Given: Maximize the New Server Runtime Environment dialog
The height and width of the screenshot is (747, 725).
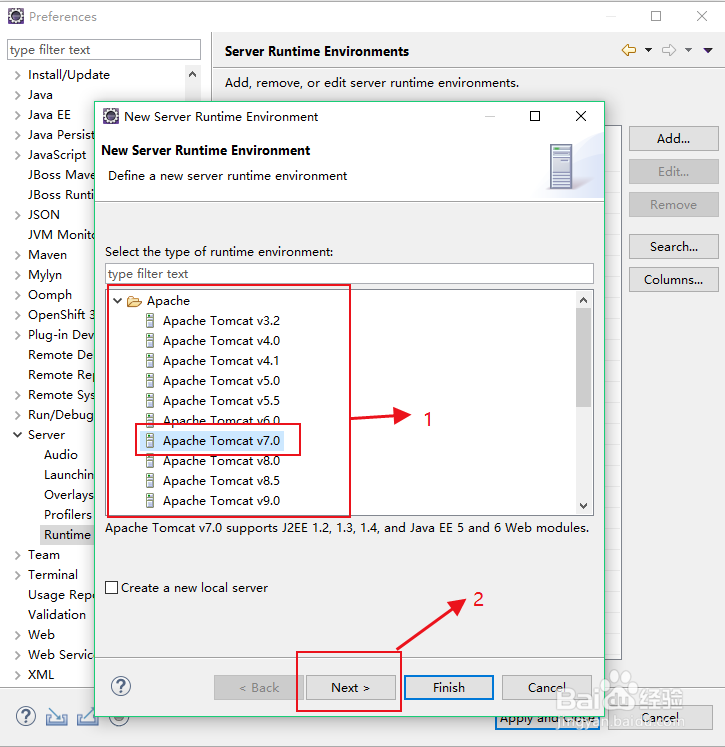Looking at the screenshot, I should [535, 116].
